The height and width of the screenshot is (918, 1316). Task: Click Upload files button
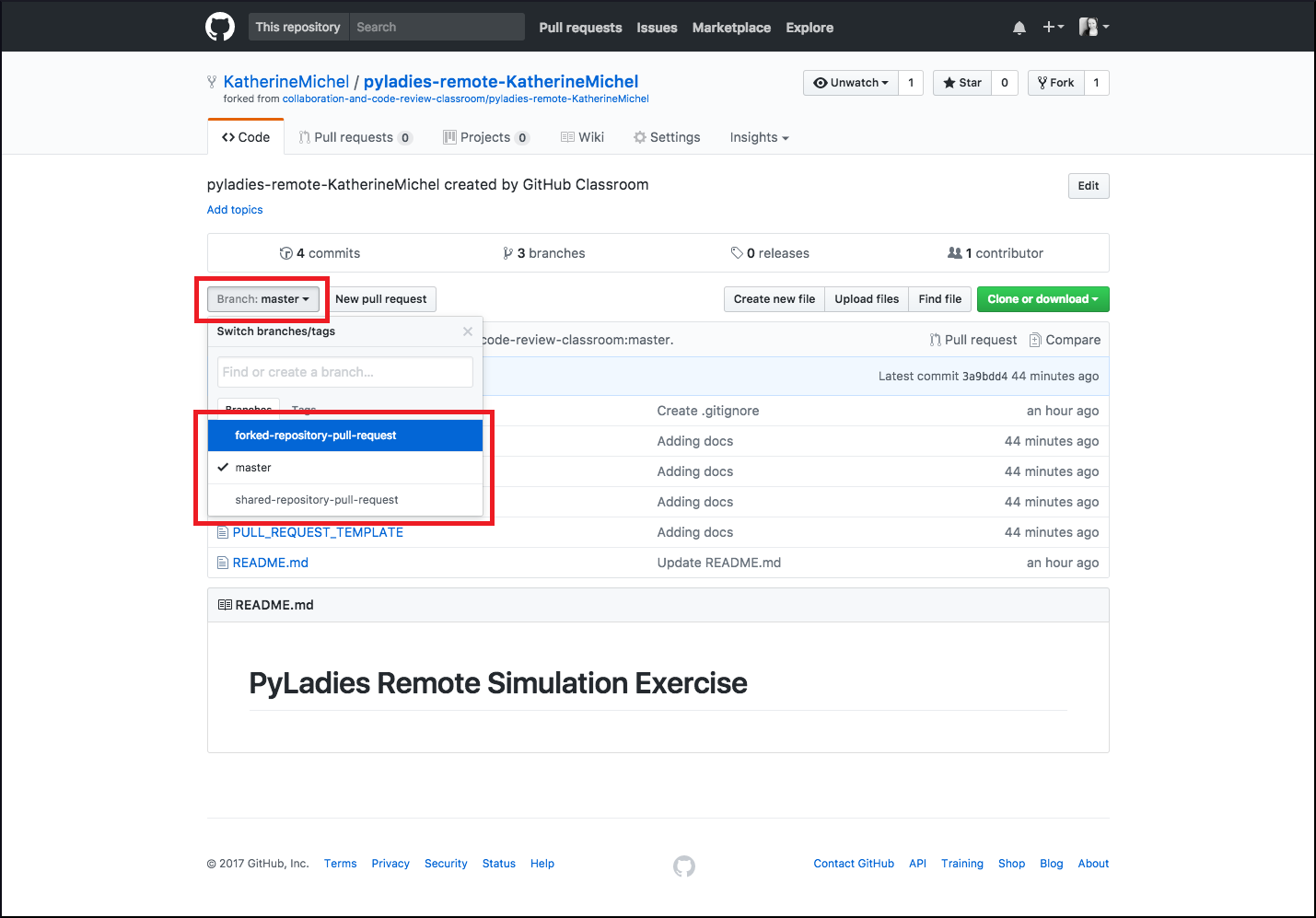(867, 299)
